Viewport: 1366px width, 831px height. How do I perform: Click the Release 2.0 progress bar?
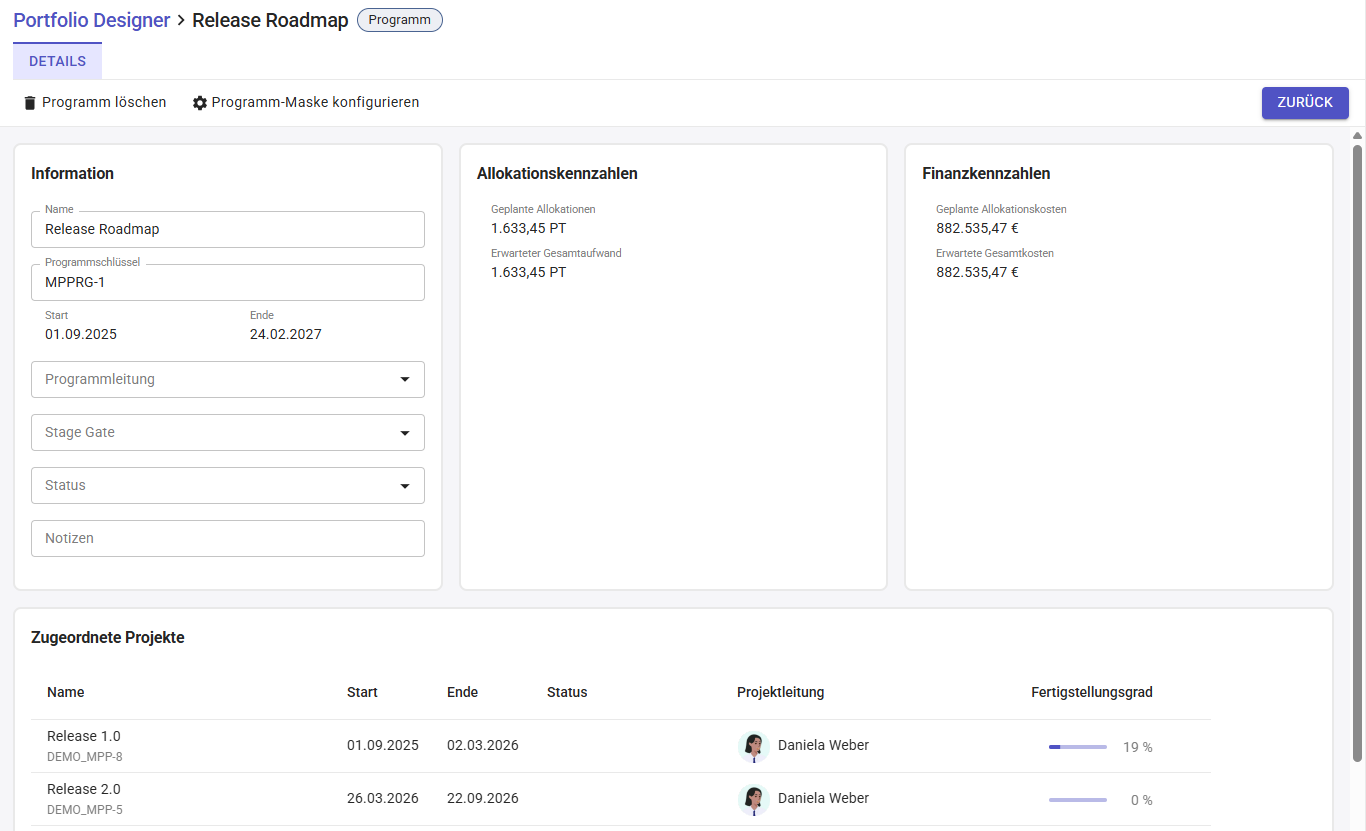(x=1077, y=800)
